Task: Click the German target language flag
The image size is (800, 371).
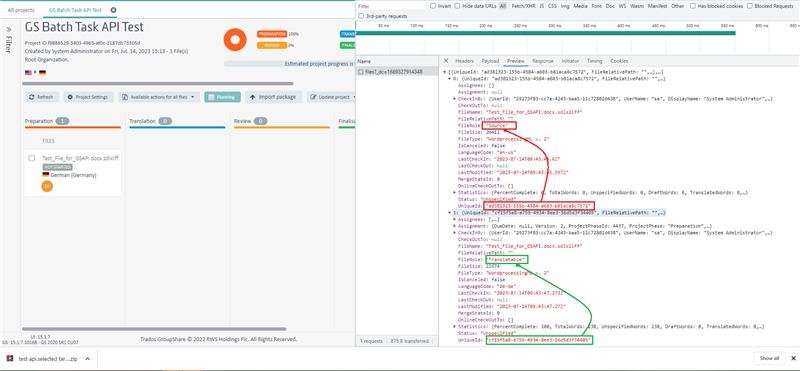Action: point(42,72)
